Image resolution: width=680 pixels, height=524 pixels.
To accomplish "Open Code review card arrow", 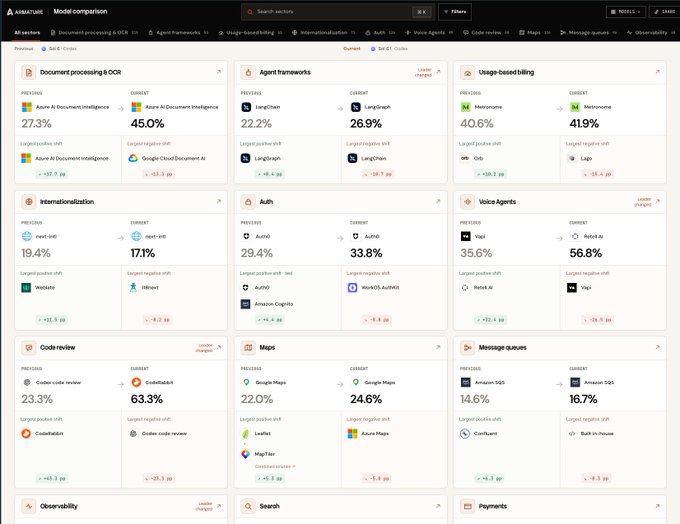I will pos(219,347).
